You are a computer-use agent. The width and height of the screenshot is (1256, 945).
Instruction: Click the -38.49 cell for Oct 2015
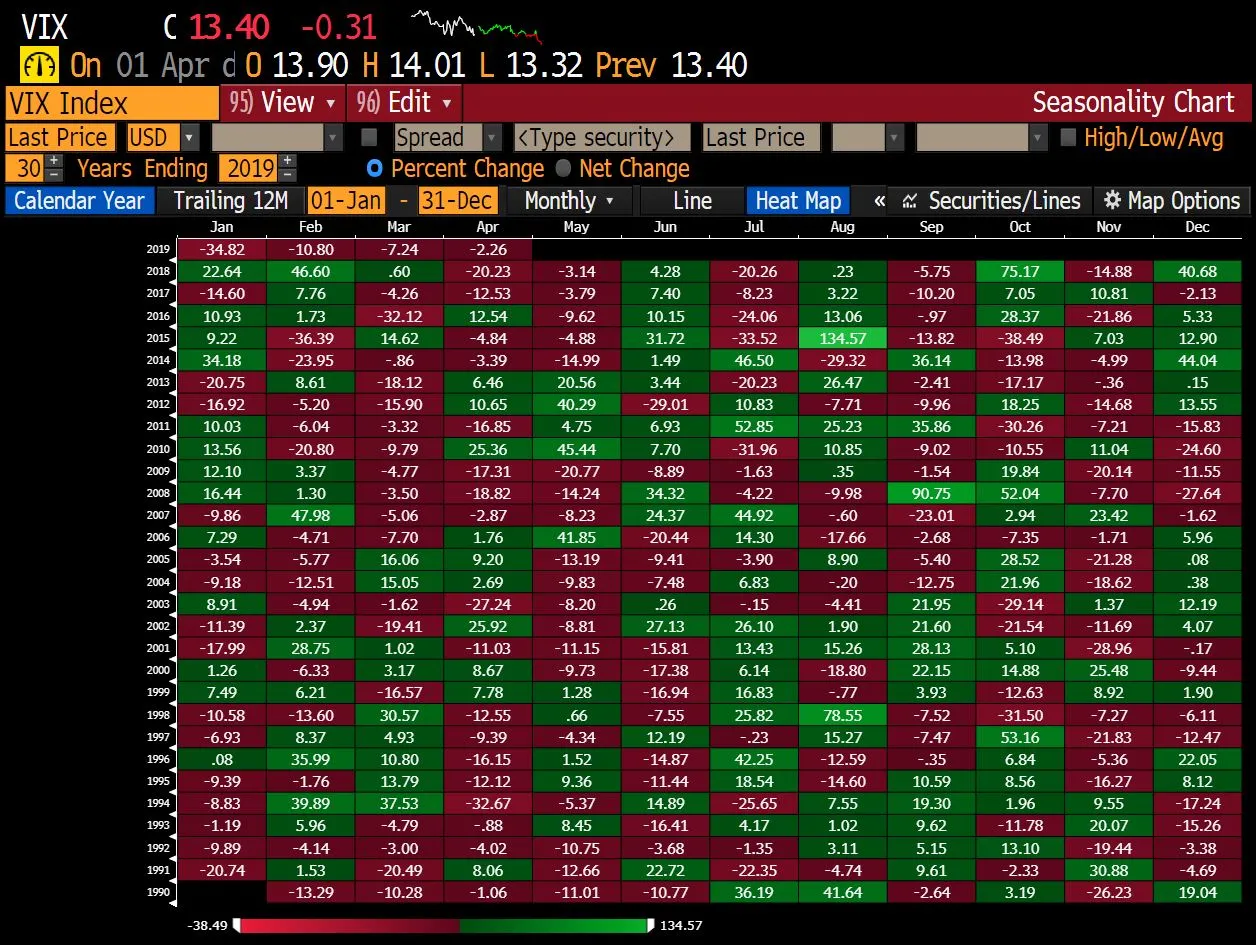click(1020, 338)
